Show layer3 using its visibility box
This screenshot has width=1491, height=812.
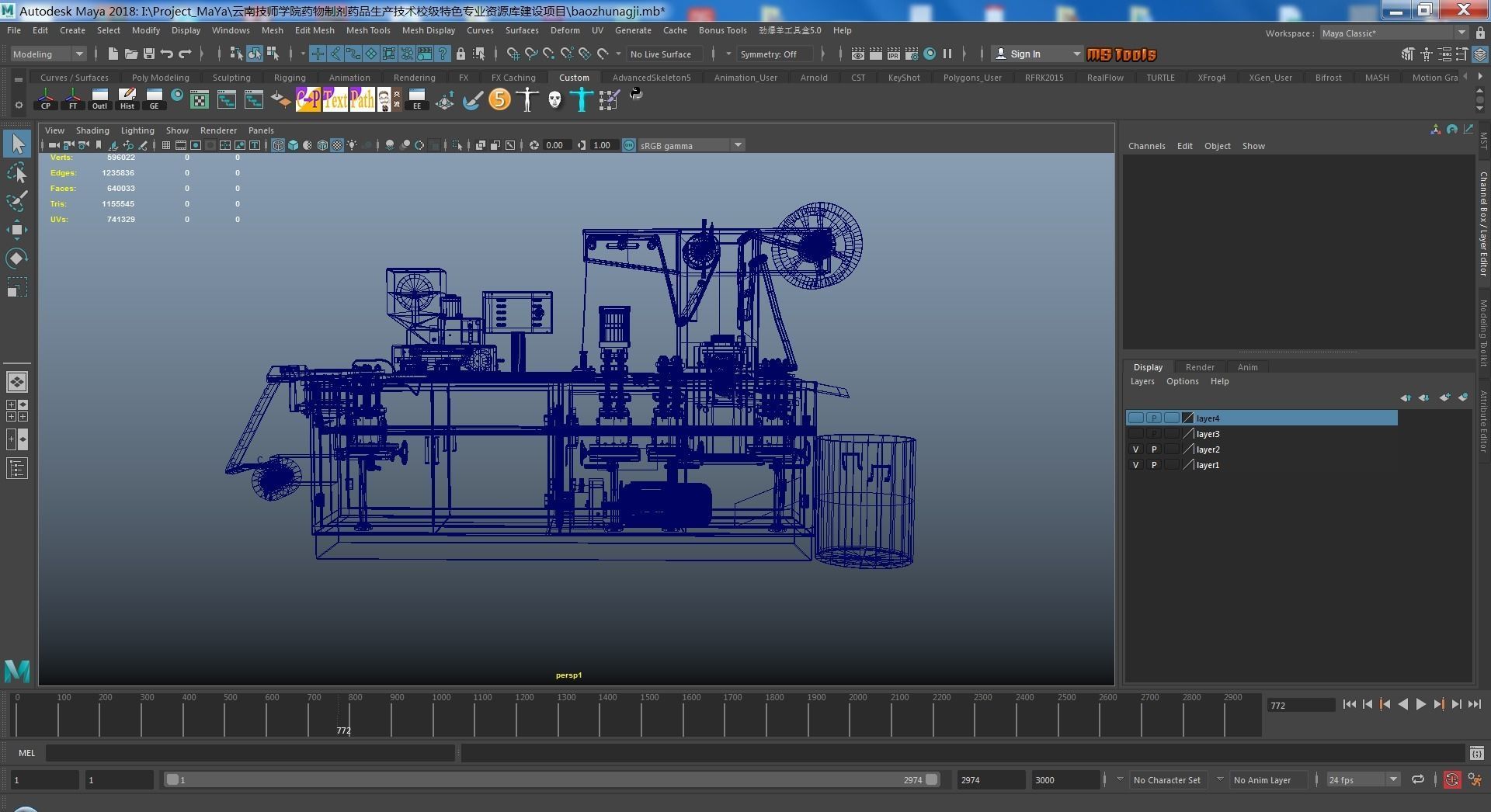[x=1135, y=434]
